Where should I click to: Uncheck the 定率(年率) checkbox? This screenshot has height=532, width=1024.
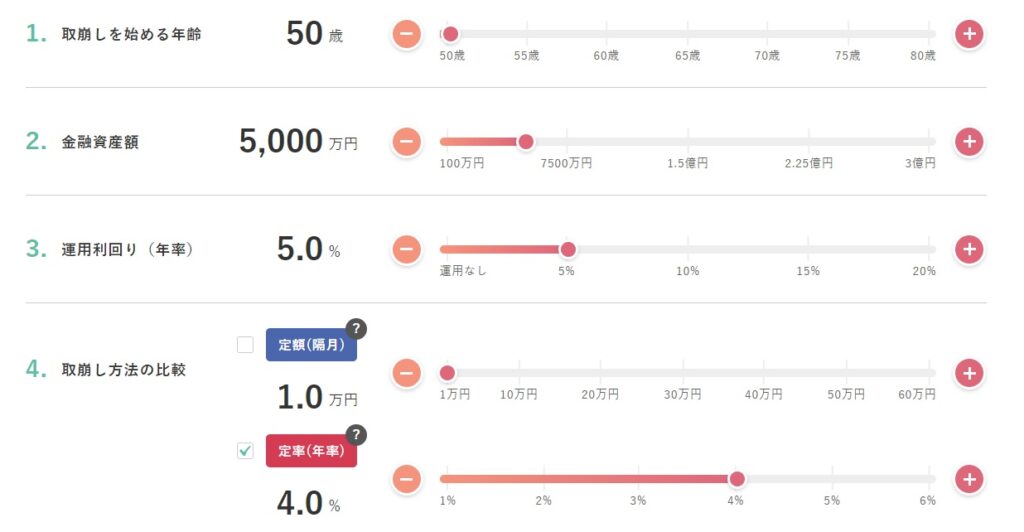pyautogui.click(x=245, y=451)
